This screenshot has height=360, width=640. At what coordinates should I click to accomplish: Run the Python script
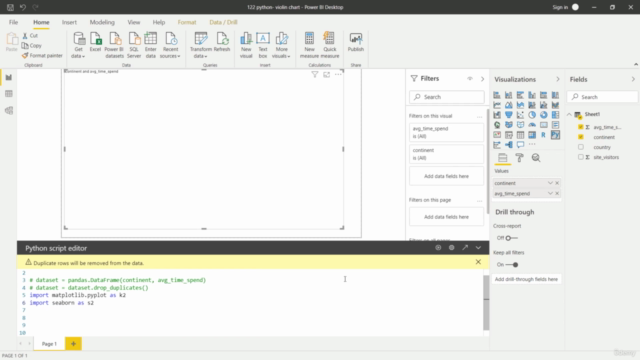point(438,247)
